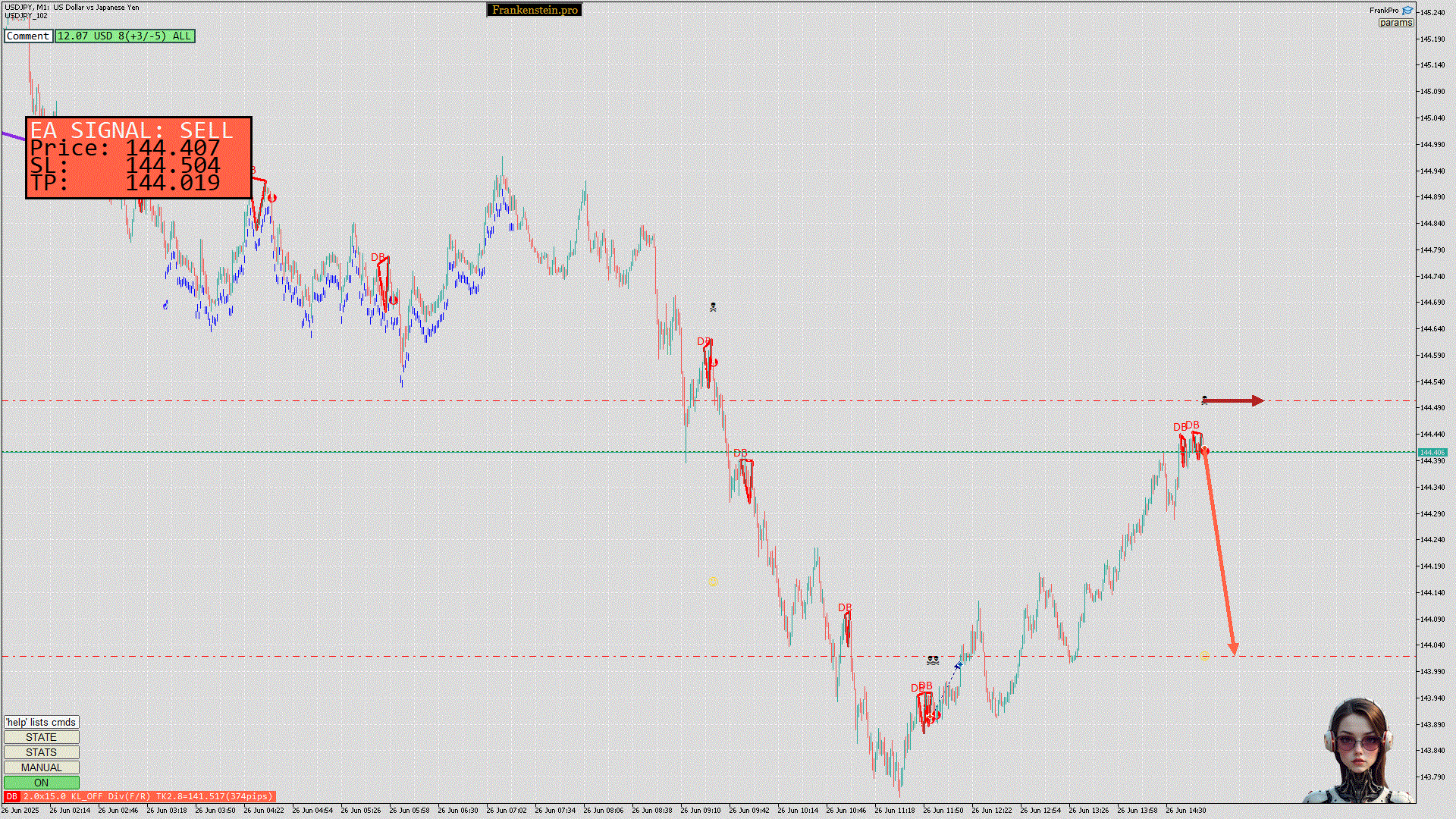Open the profit summary ALL label
The image size is (1456, 819).
coord(125,36)
